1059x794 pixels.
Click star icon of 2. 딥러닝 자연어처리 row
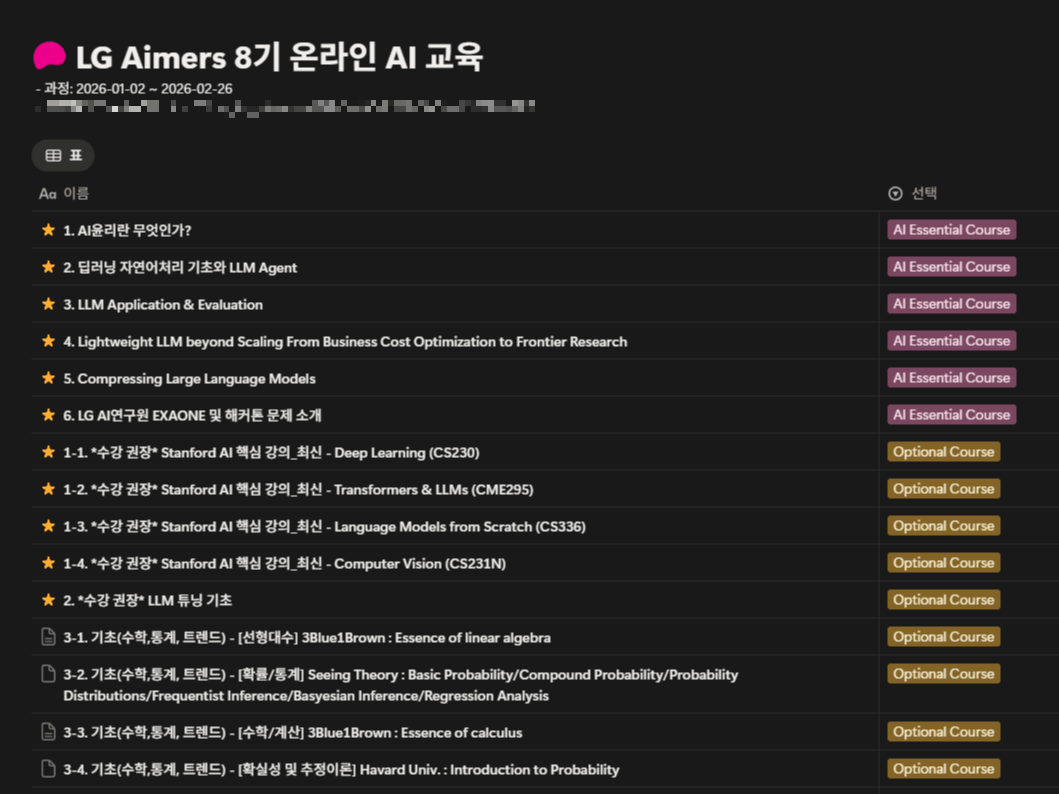(48, 267)
